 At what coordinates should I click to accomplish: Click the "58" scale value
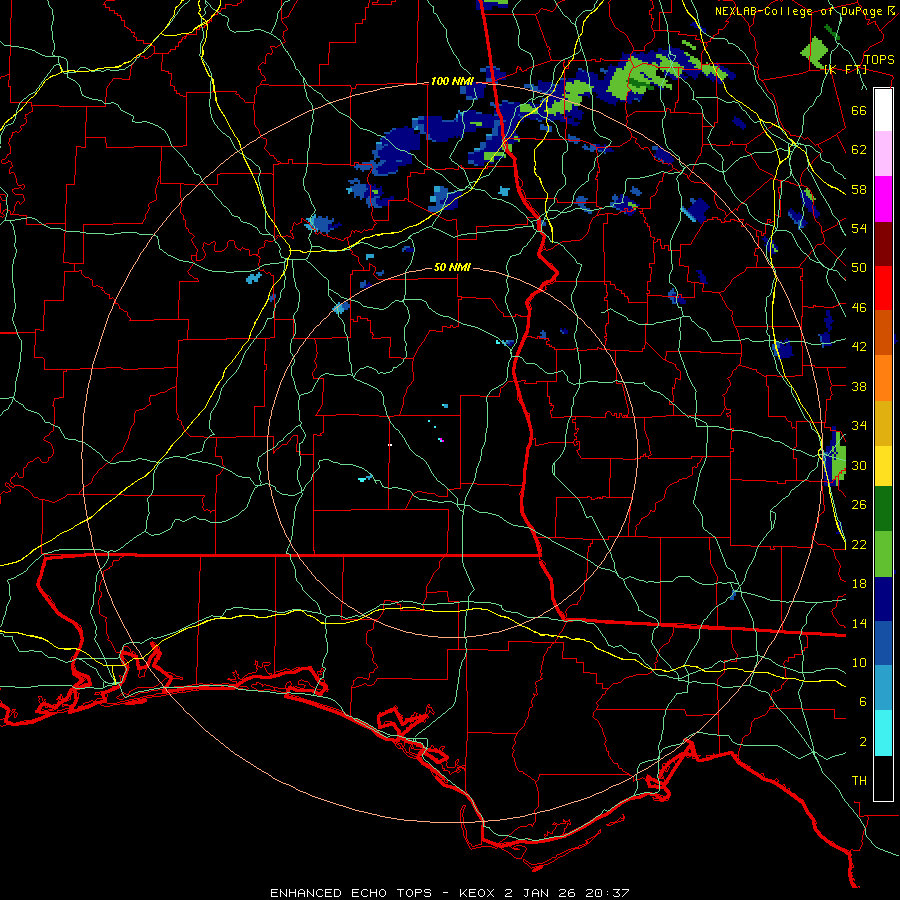point(859,189)
